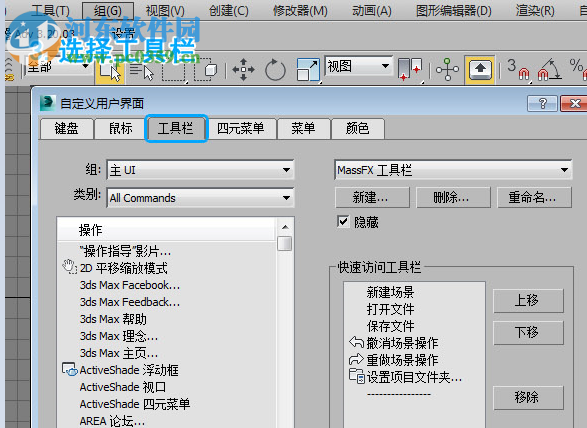Uncheck the 隐藏 checkbox

point(343,222)
